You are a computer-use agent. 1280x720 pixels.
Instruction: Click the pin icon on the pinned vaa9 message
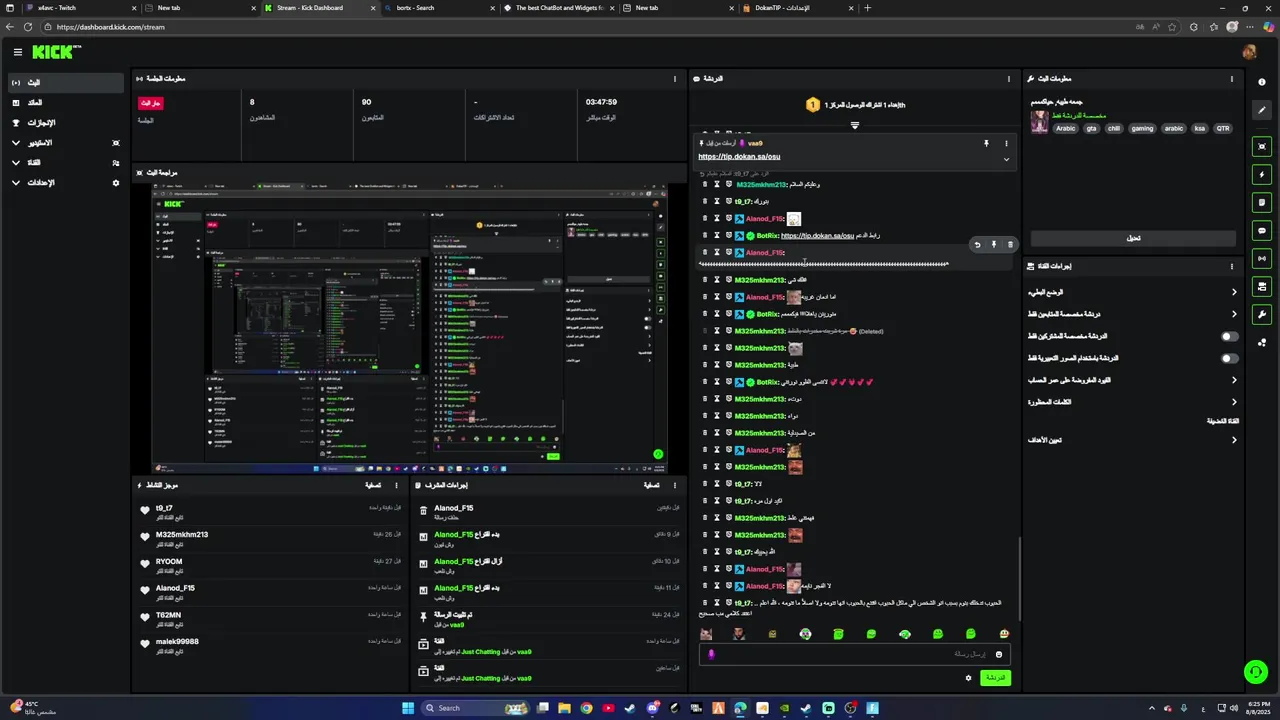pos(986,144)
